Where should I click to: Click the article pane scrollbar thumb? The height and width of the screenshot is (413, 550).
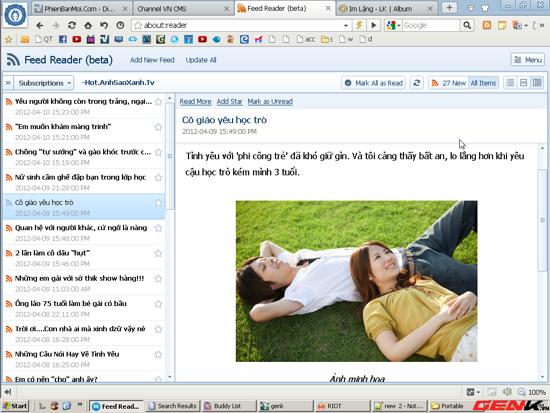(x=542, y=220)
